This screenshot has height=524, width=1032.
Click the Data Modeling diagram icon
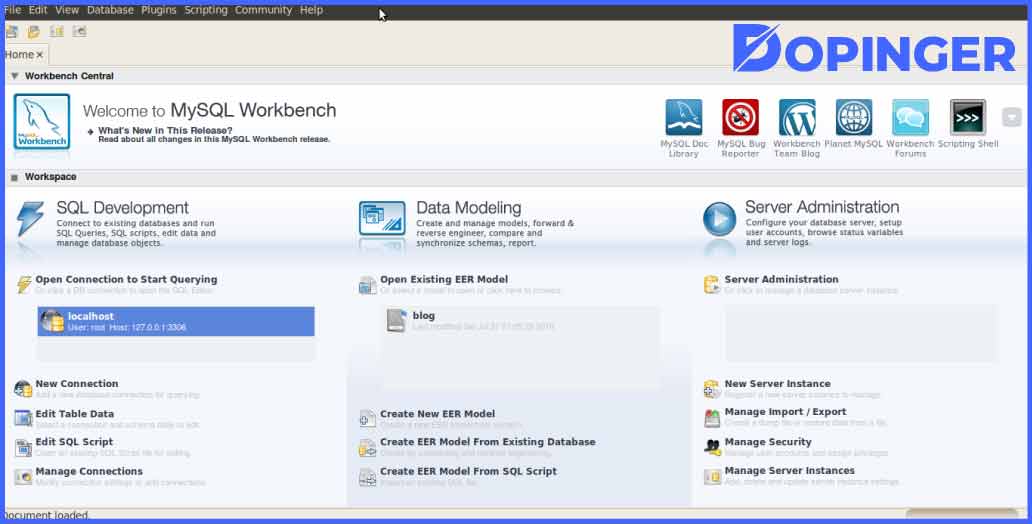point(382,219)
